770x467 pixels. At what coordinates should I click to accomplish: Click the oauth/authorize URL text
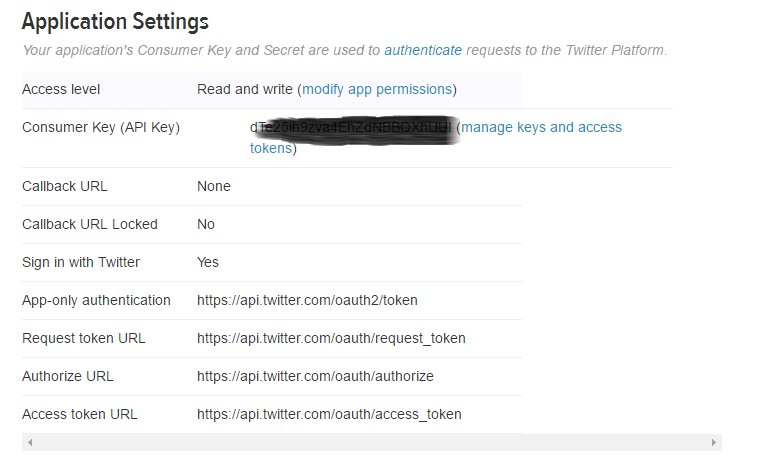[x=315, y=376]
